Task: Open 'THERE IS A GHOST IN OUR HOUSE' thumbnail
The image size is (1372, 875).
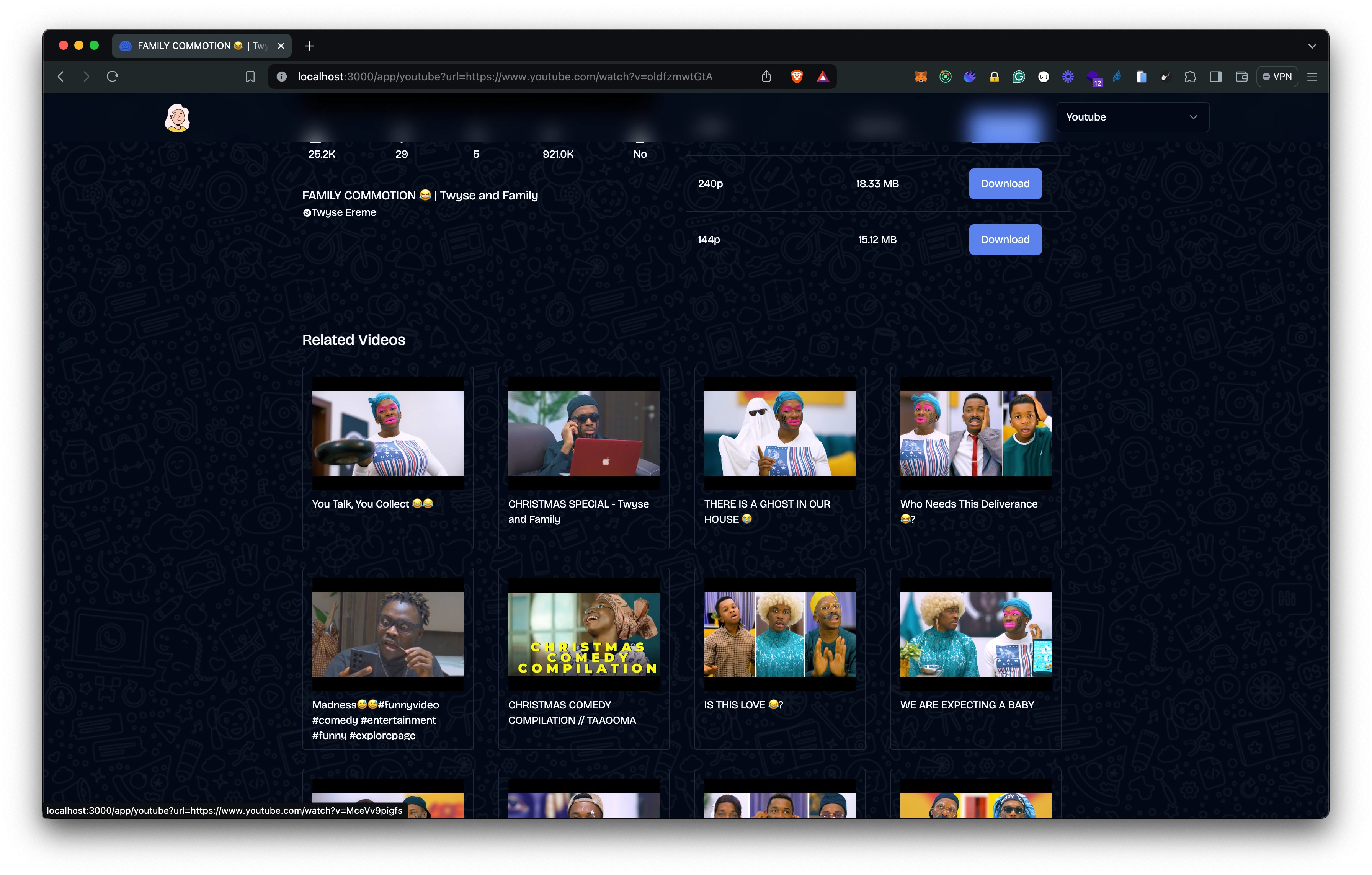Action: click(x=780, y=434)
